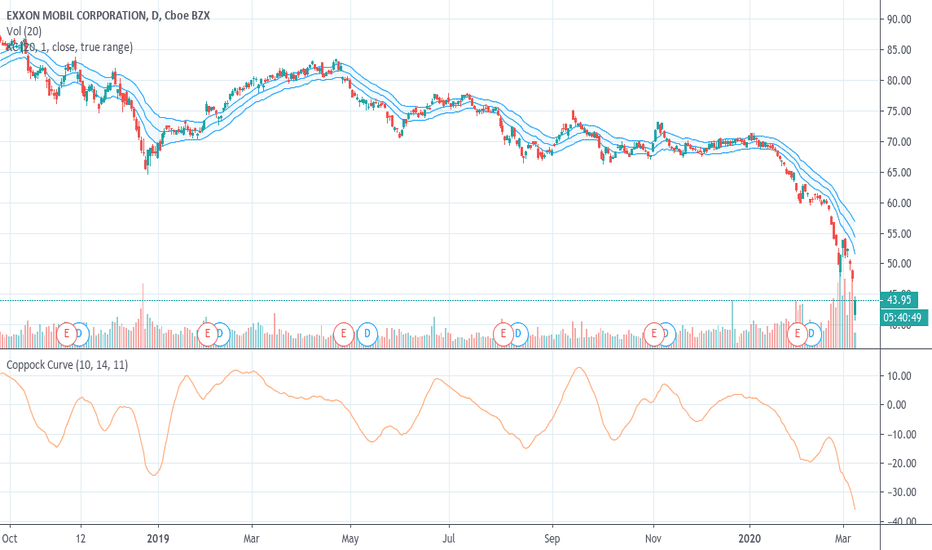Click the 0.00 Coppock scale label
932x550 pixels.
coord(897,405)
